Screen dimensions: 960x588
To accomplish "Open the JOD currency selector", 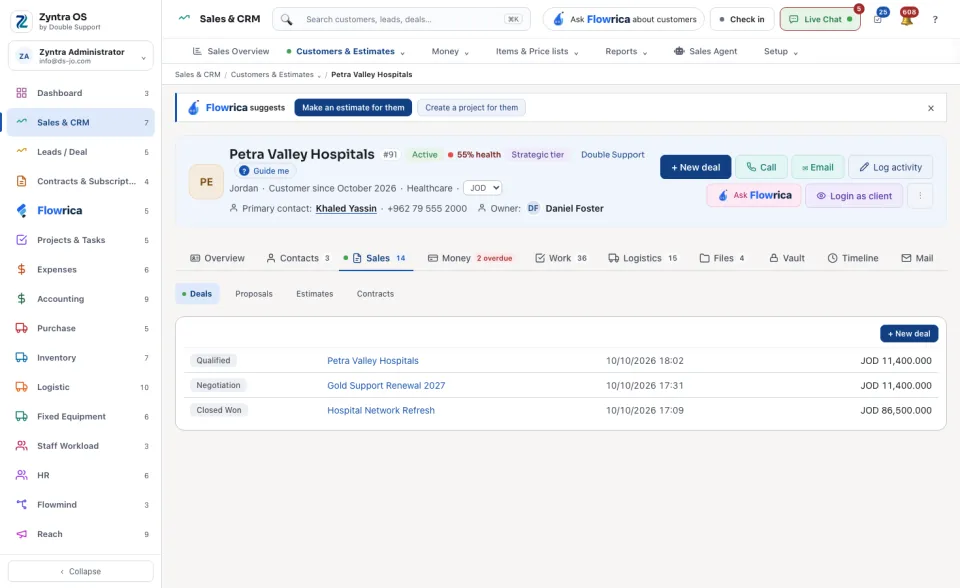I will coord(482,188).
